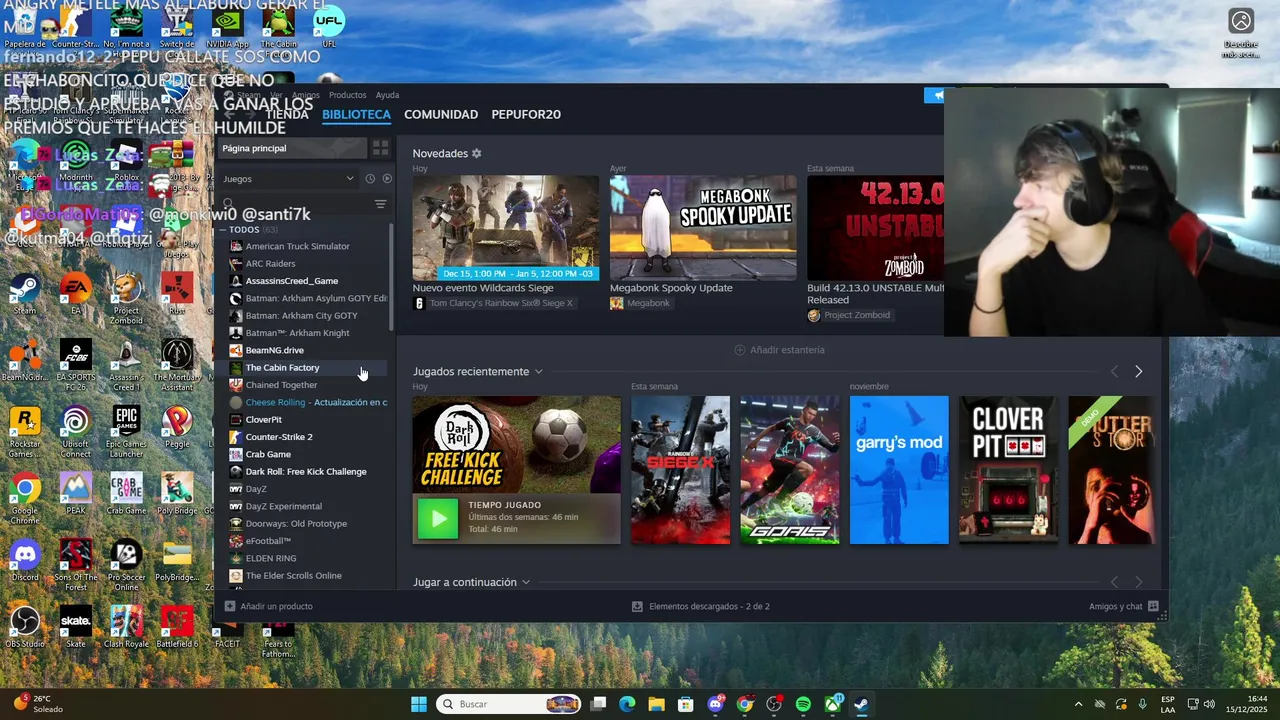Open Megabonk Spooky Update news thumbnail
This screenshot has height=720, width=1280.
[703, 228]
